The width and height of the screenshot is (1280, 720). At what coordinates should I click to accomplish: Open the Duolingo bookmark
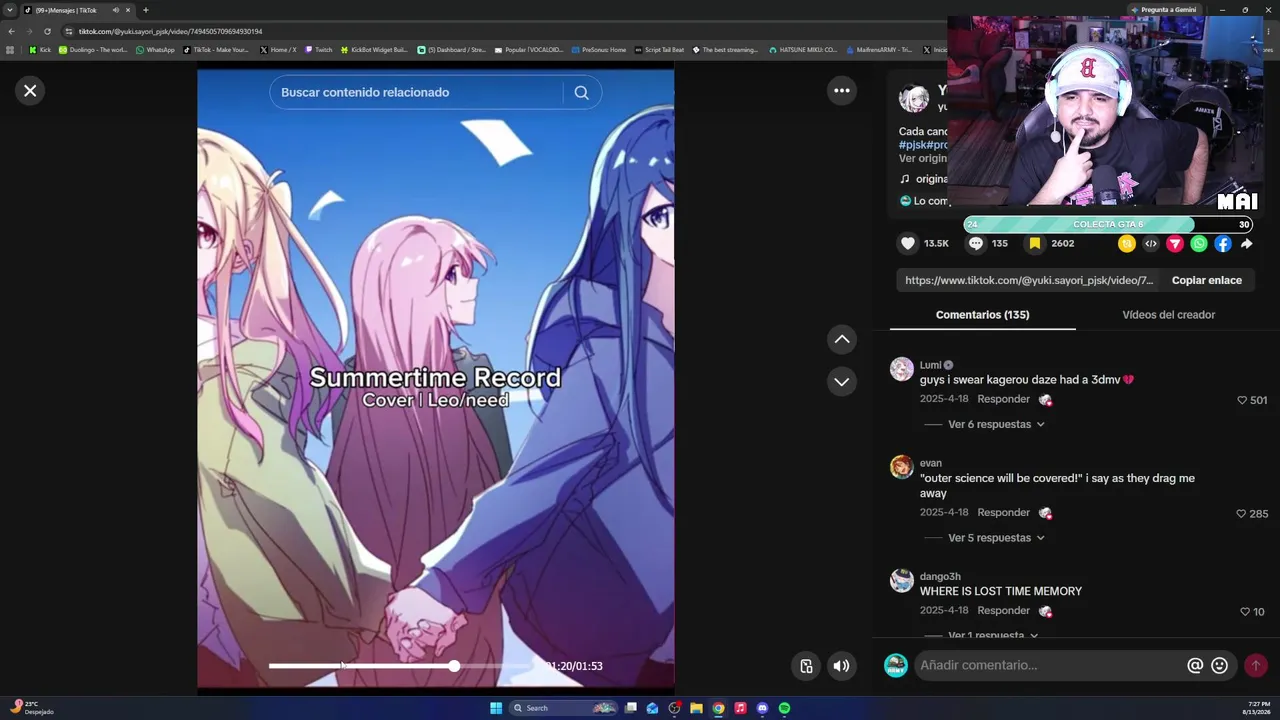coord(93,50)
